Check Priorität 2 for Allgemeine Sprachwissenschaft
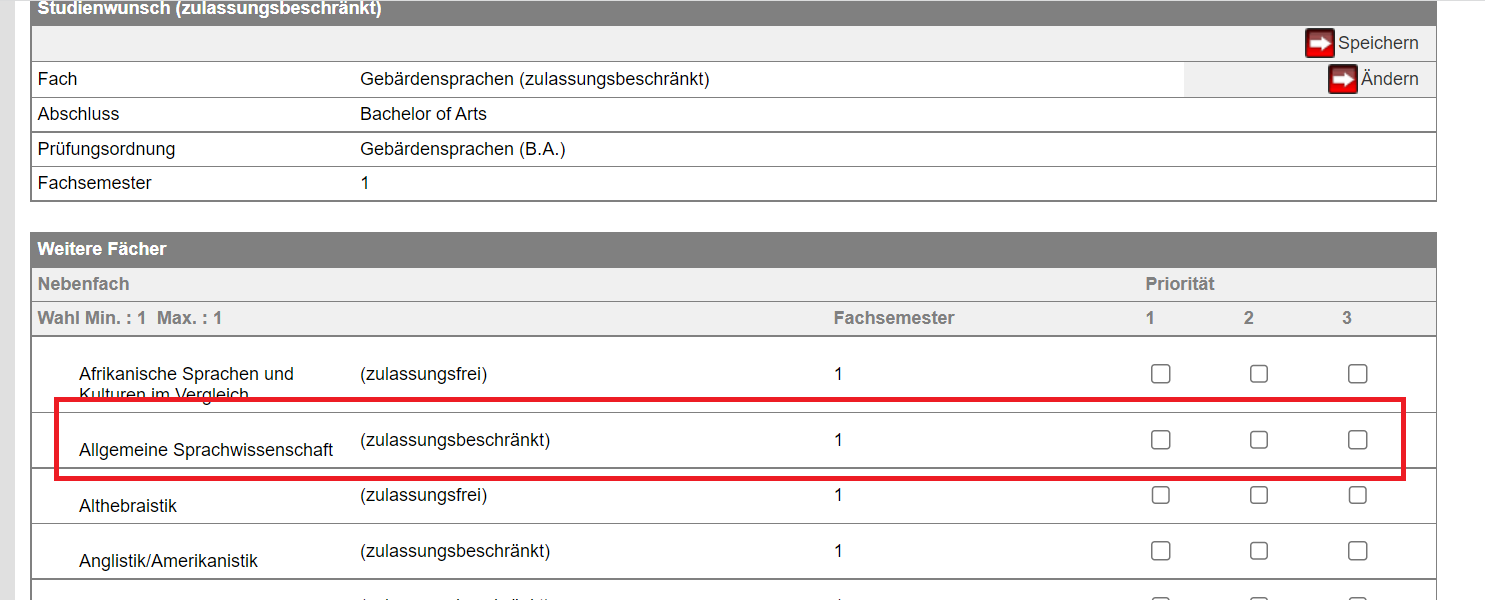 1258,439
